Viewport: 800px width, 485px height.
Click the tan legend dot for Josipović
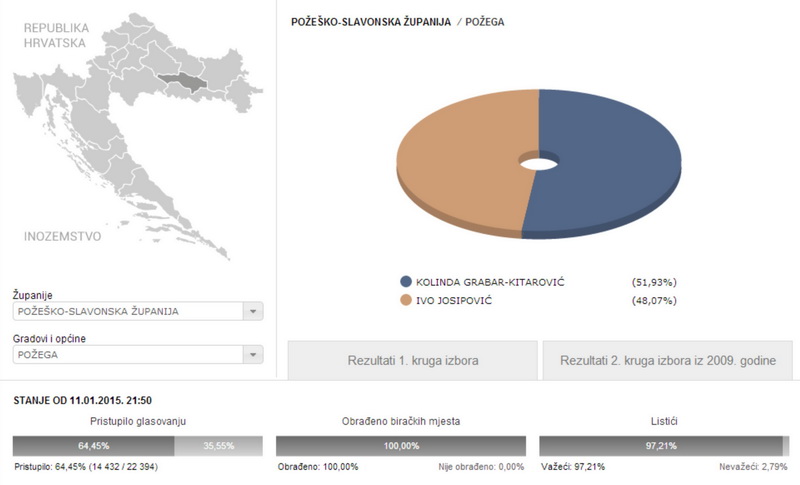(406, 300)
